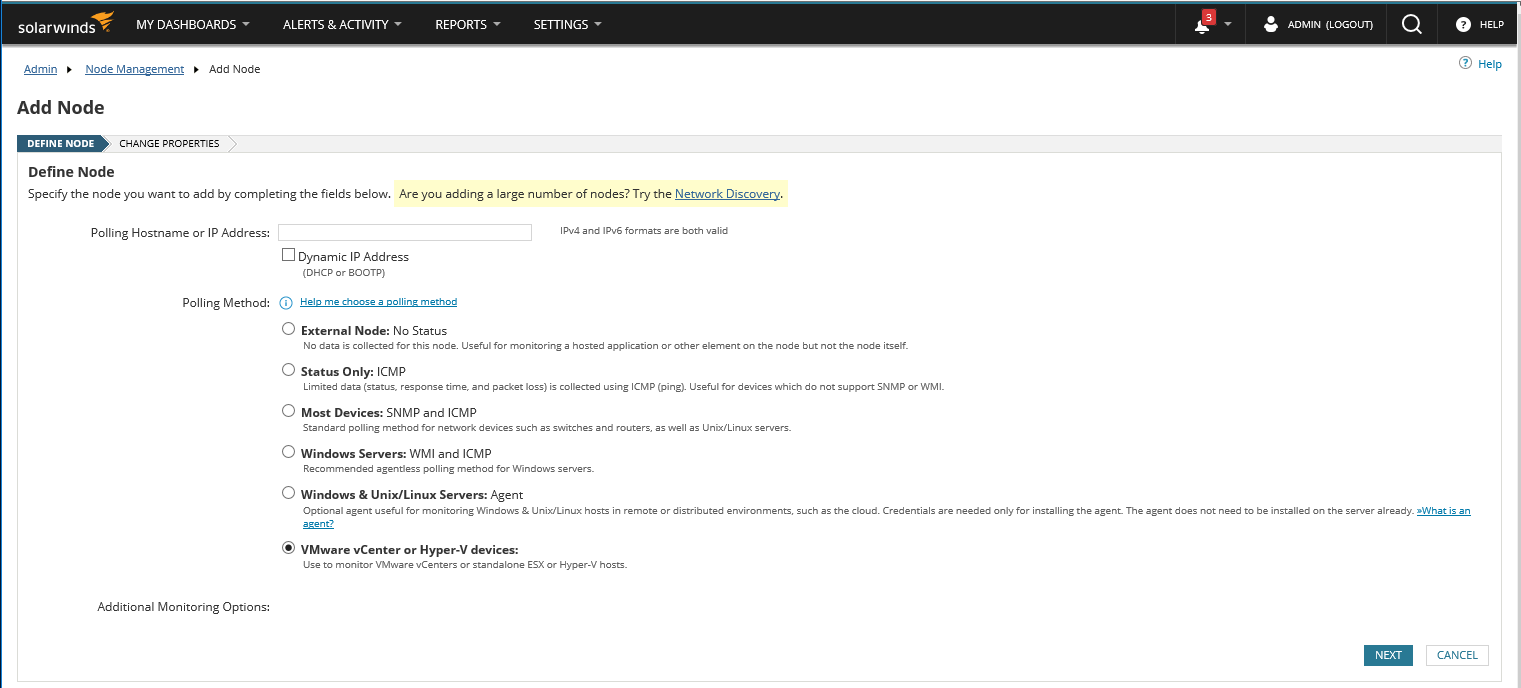This screenshot has width=1521, height=688.
Task: Click the CANCEL button
Action: (x=1457, y=655)
